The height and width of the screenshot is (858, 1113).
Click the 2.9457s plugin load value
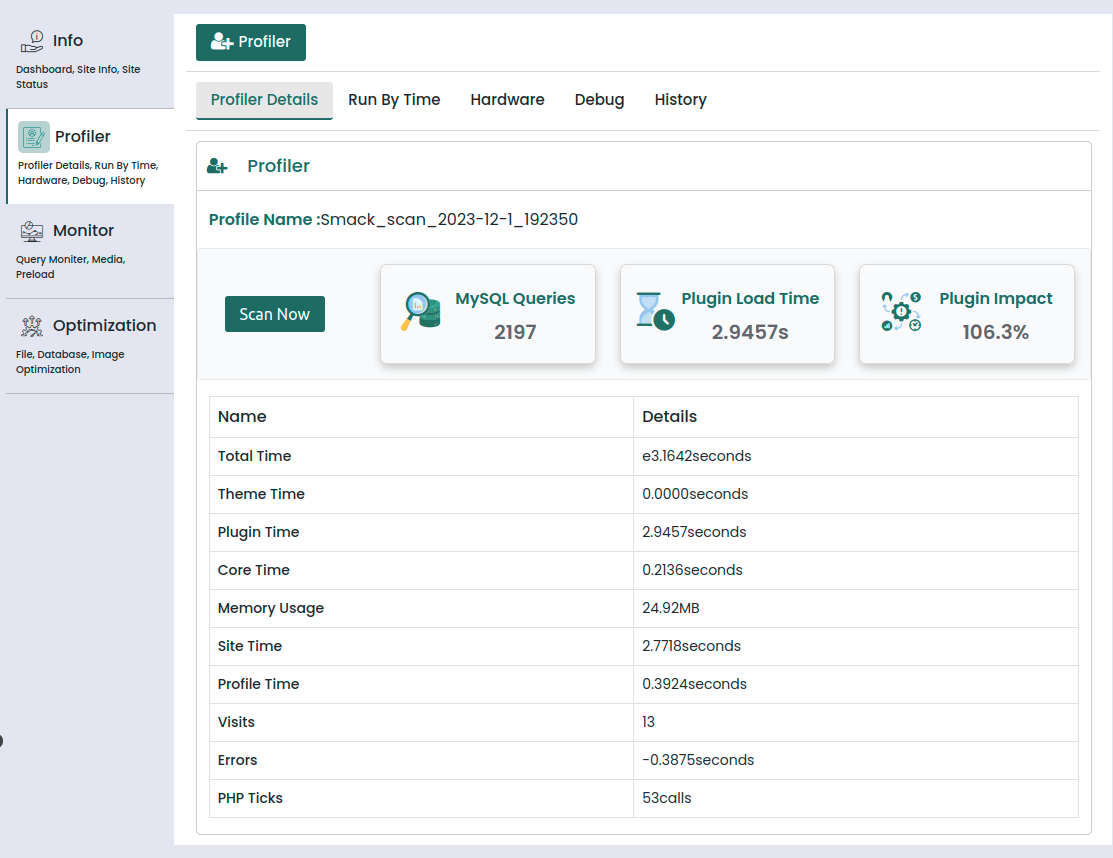[750, 332]
